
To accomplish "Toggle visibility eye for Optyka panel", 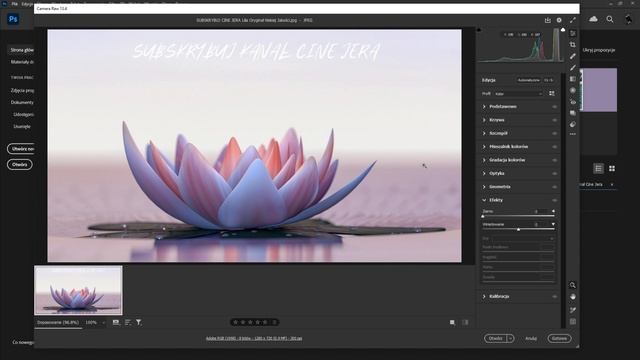I will (554, 173).
